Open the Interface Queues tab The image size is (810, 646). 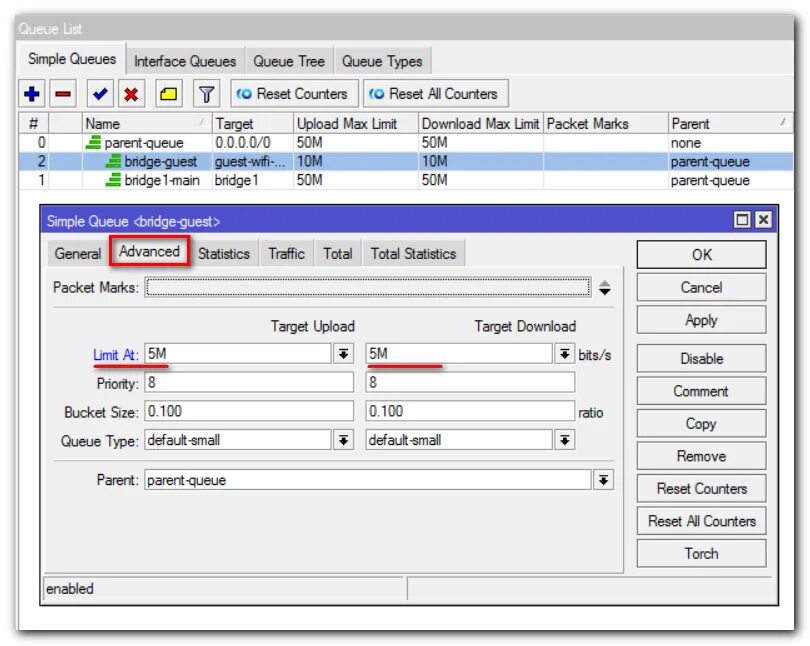(185, 61)
